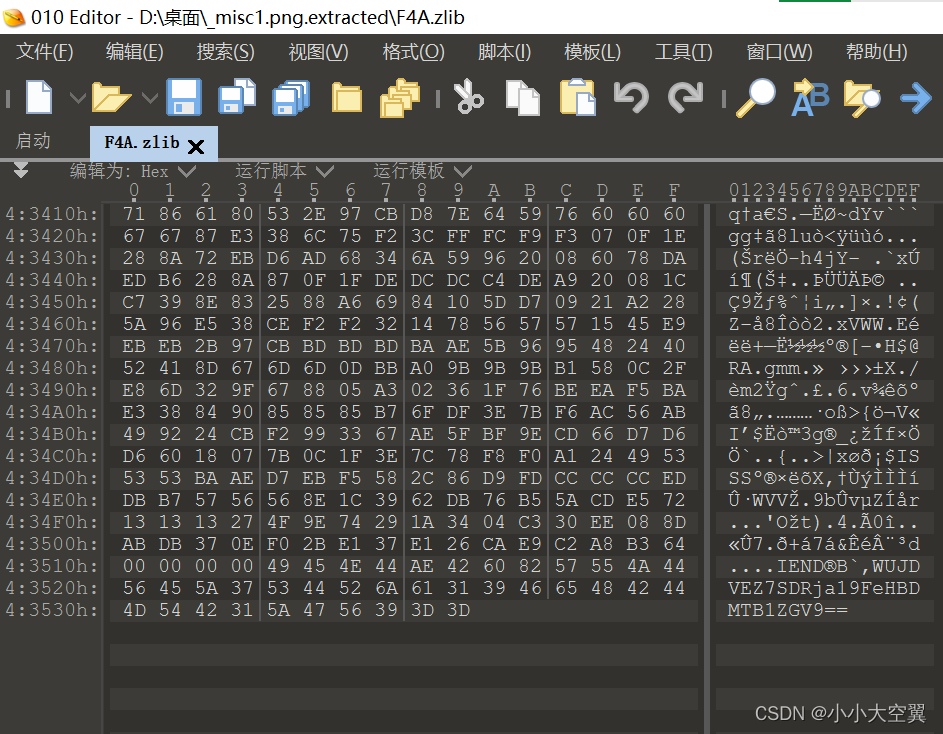Viewport: 943px width, 734px height.
Task: Click the Goto blue arrow icon
Action: pyautogui.click(x=916, y=98)
